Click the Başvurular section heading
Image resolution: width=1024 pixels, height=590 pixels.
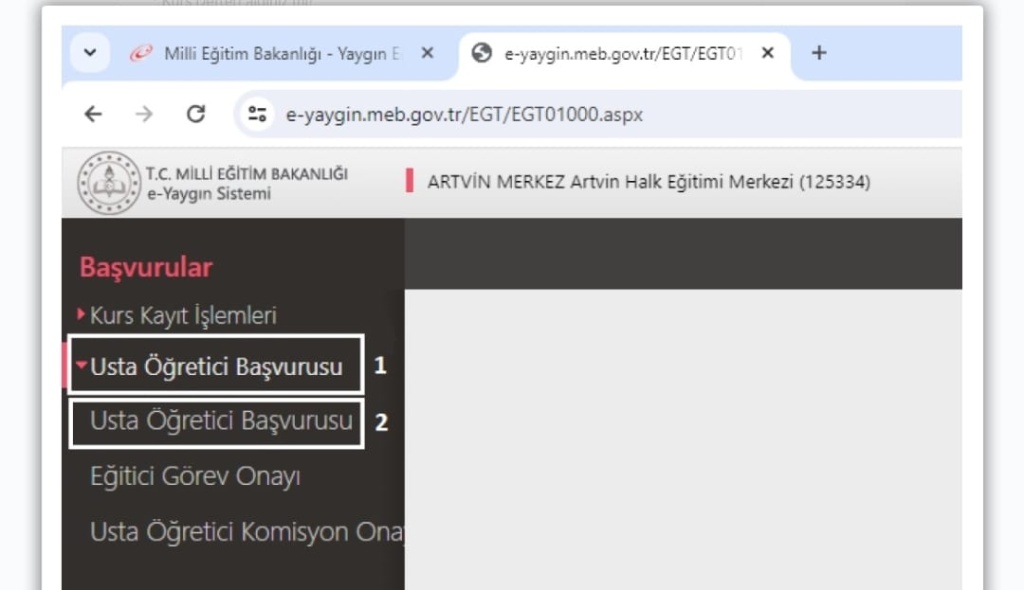coord(146,267)
